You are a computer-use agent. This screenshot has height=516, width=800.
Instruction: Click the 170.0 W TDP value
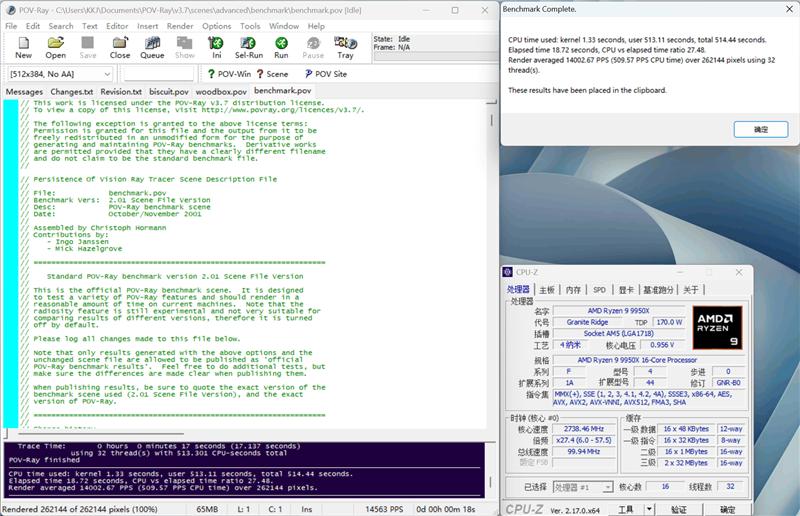(669, 322)
